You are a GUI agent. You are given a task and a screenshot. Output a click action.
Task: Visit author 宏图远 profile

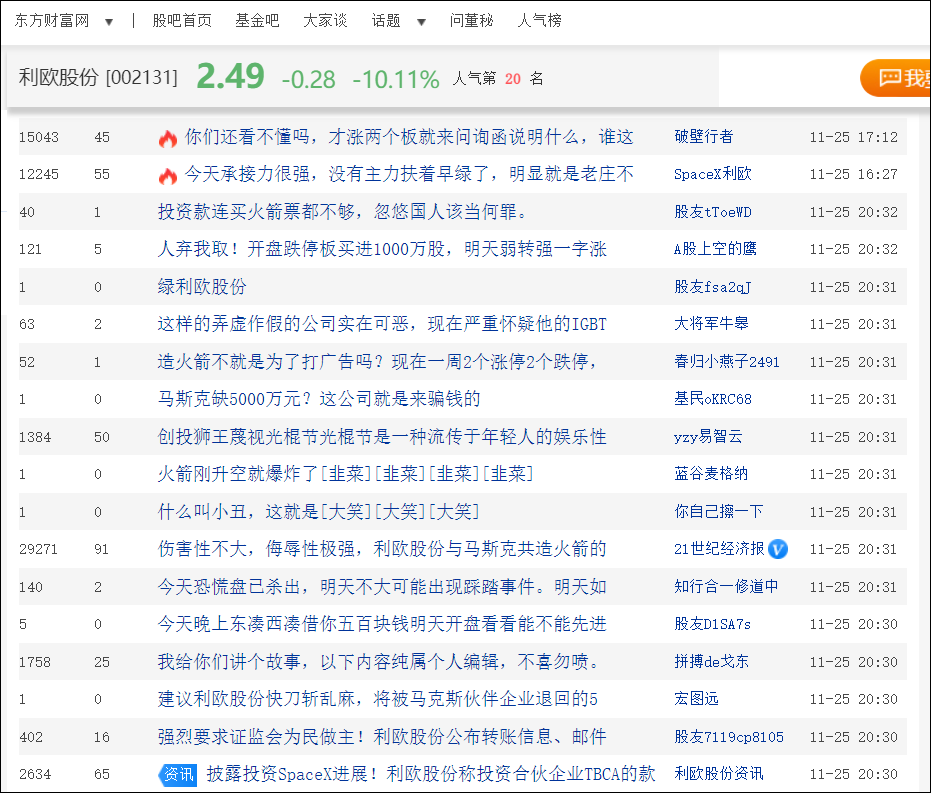point(696,699)
